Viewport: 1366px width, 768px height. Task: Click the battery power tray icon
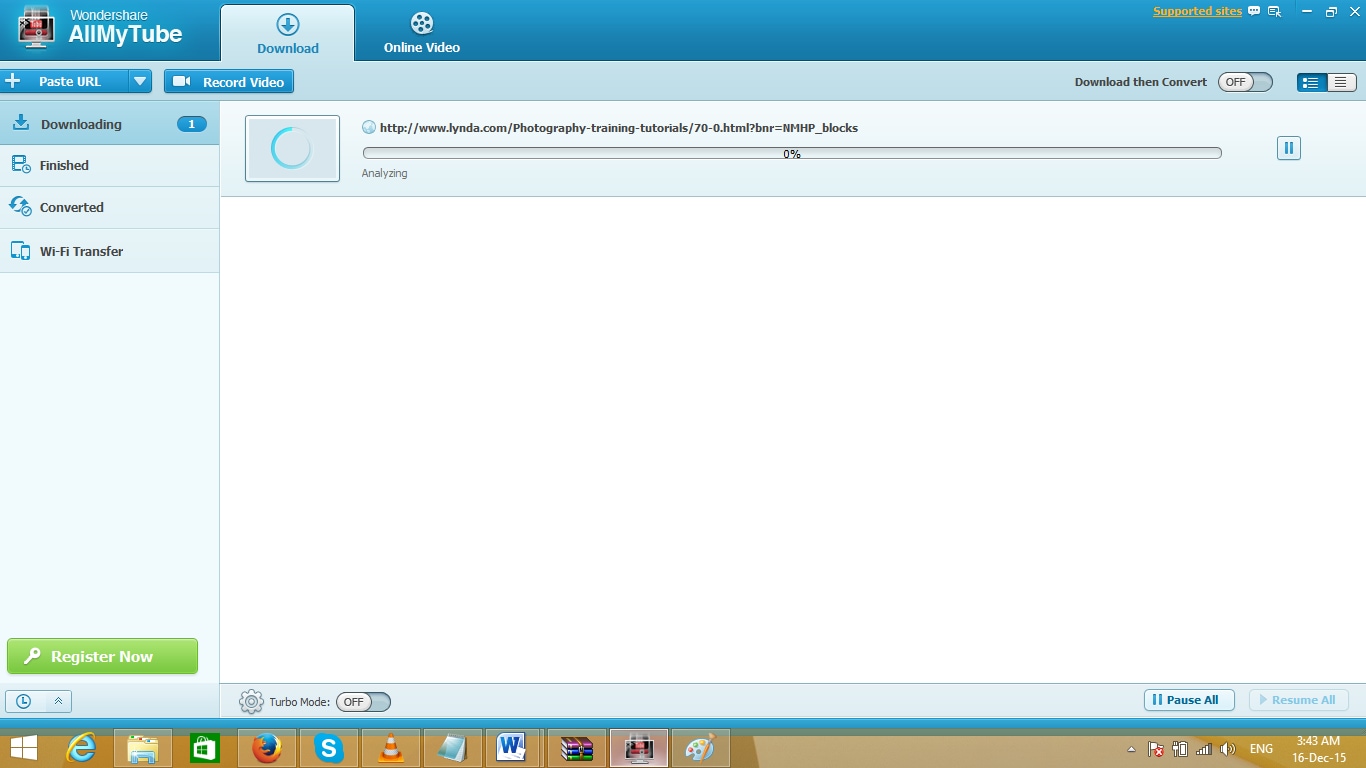1180,749
